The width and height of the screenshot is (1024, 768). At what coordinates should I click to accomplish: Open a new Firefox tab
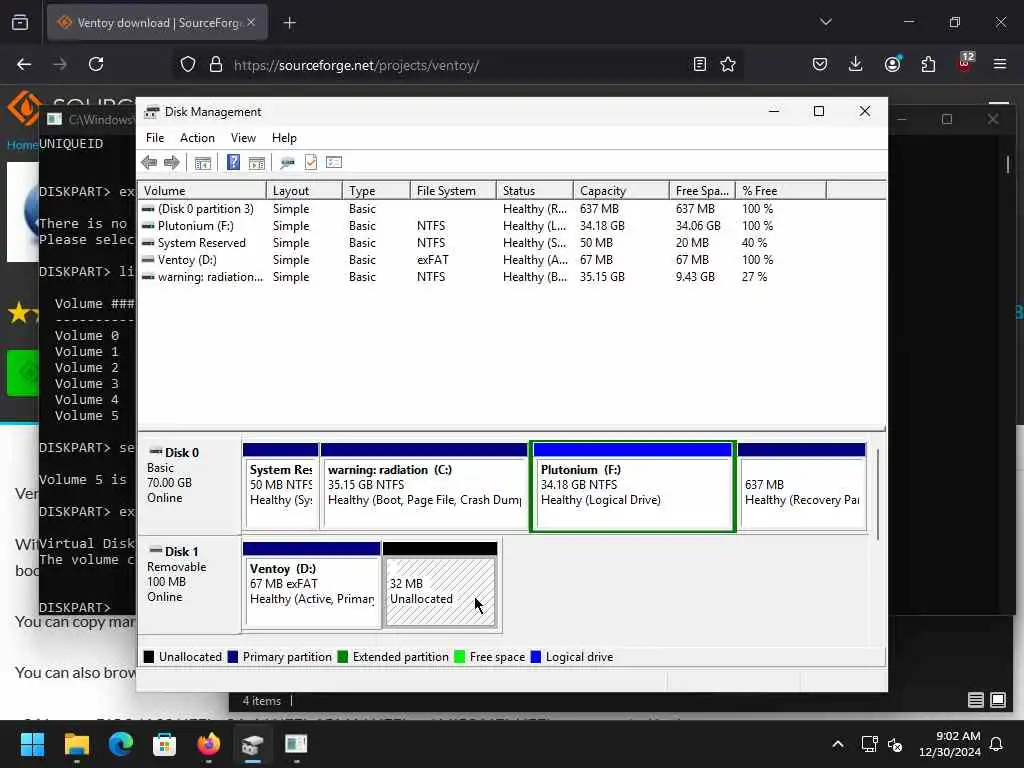tap(290, 23)
